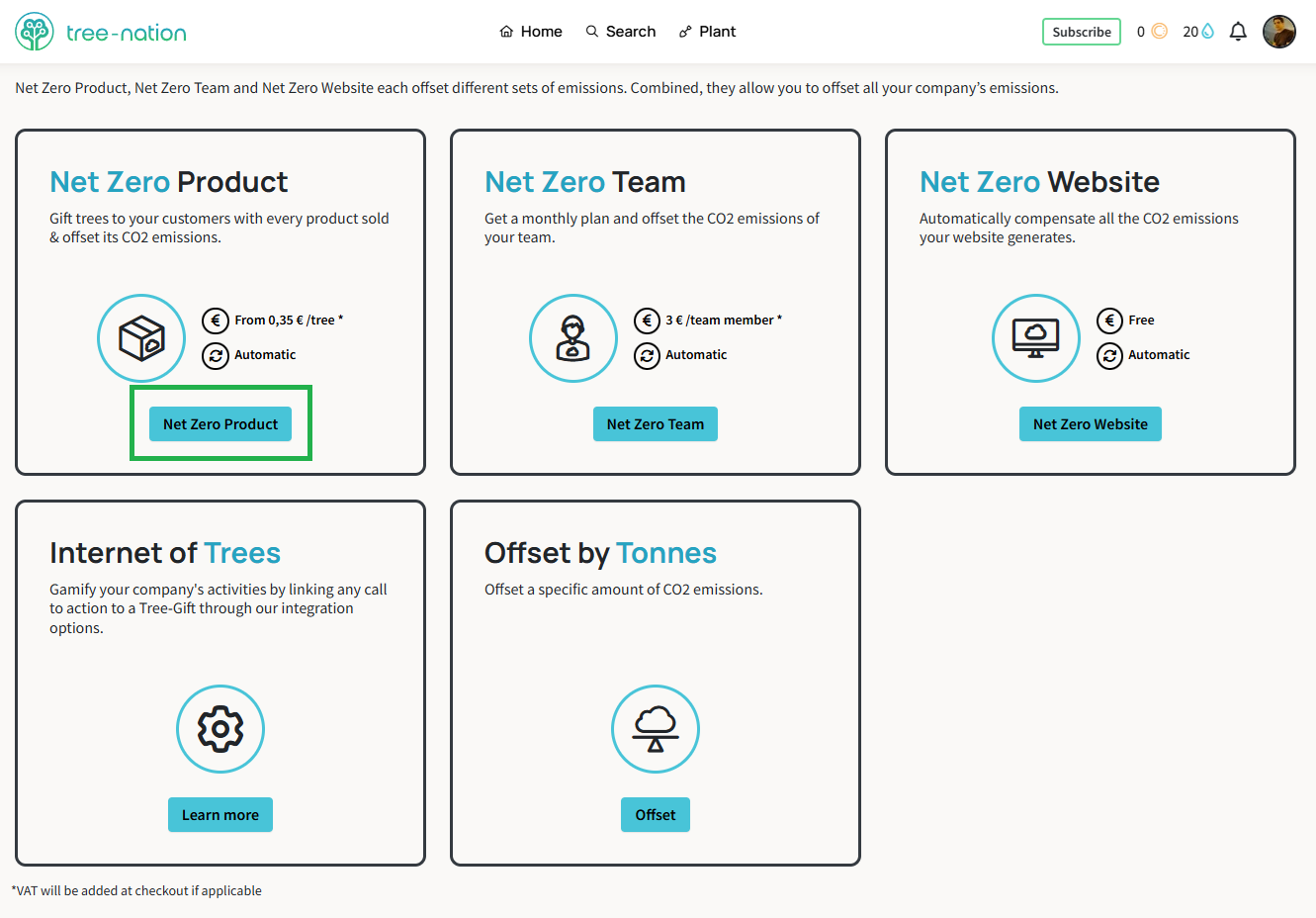Click the water droplet balance icon
The image size is (1316, 918).
click(x=1207, y=32)
